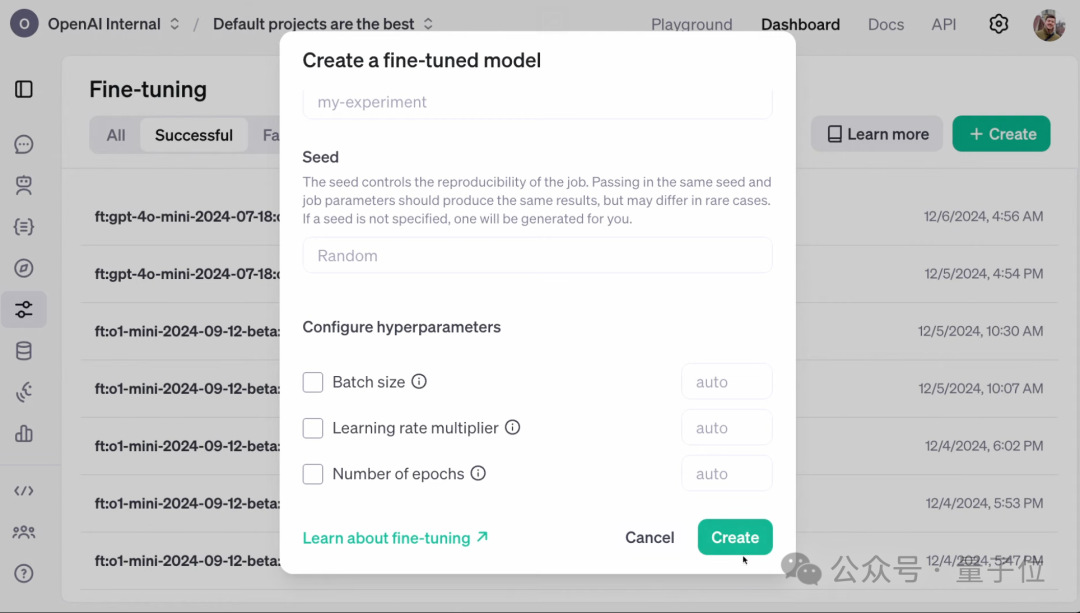Screen dimensions: 1080x613
Task: Open the Playground menu item
Action: pos(692,24)
